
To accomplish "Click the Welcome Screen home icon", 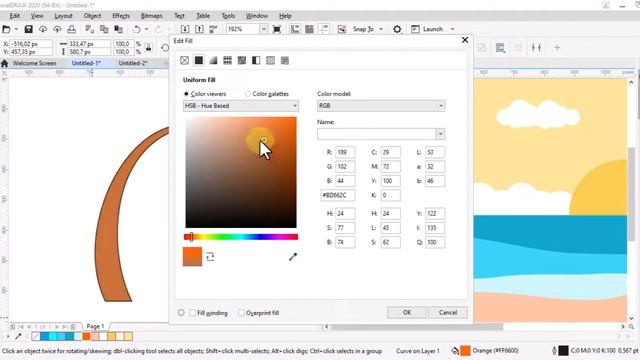I will click(x=4, y=63).
